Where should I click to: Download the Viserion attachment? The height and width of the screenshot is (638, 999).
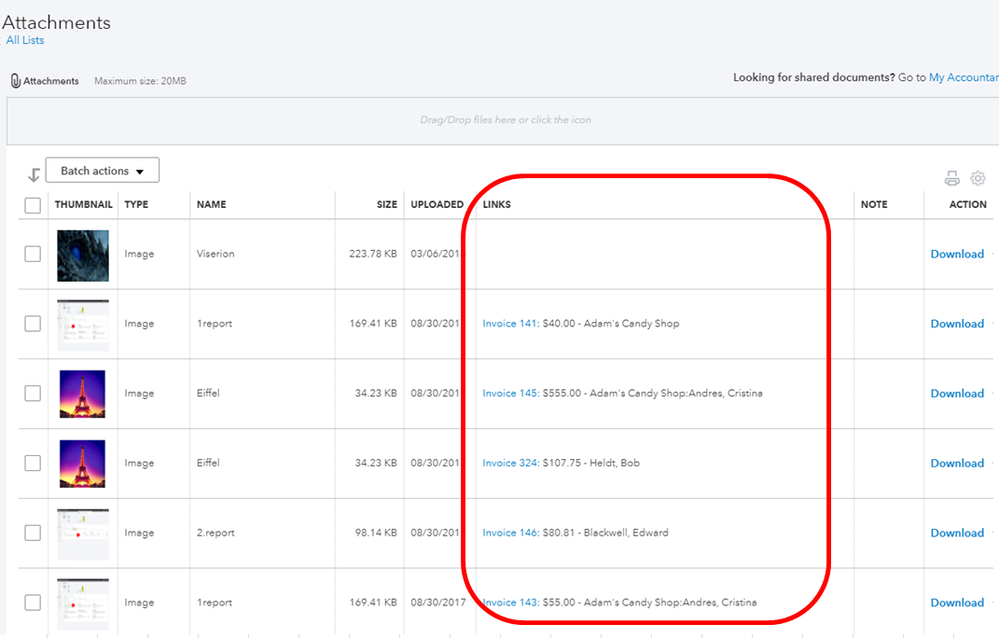957,254
